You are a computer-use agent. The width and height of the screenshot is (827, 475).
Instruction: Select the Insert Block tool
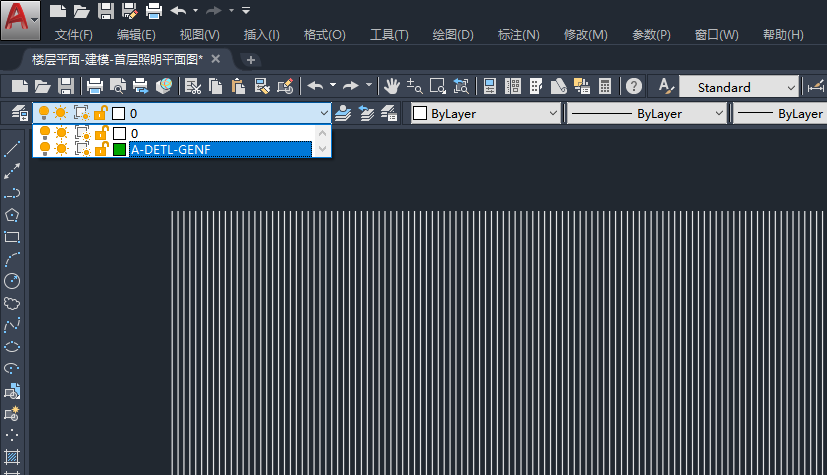[x=12, y=391]
